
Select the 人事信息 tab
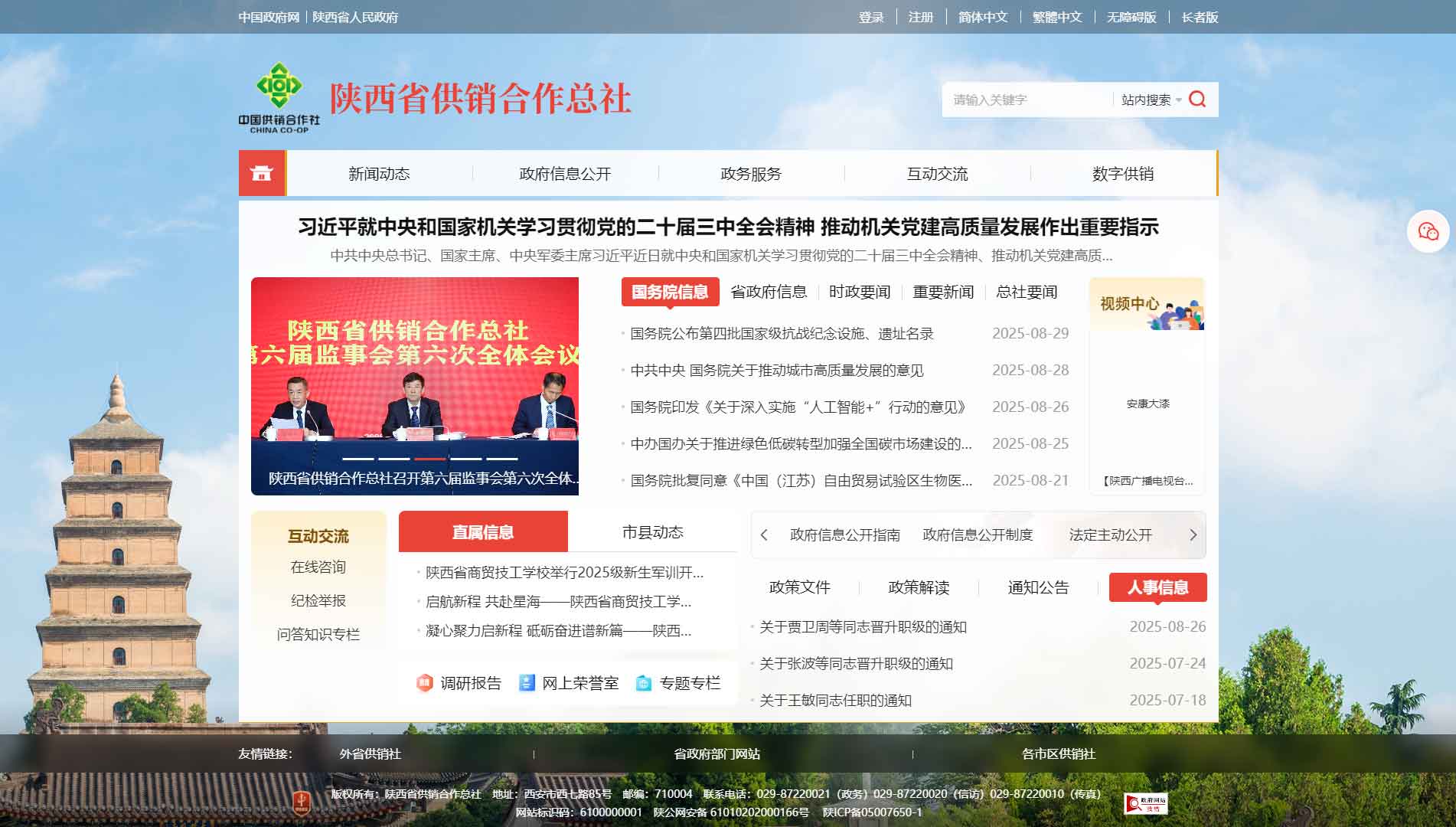tap(1157, 587)
